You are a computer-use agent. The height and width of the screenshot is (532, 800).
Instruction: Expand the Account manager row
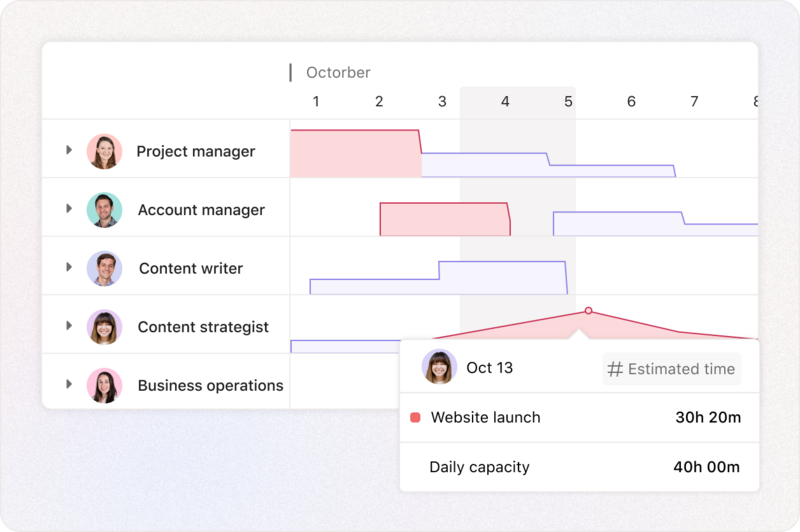(69, 209)
